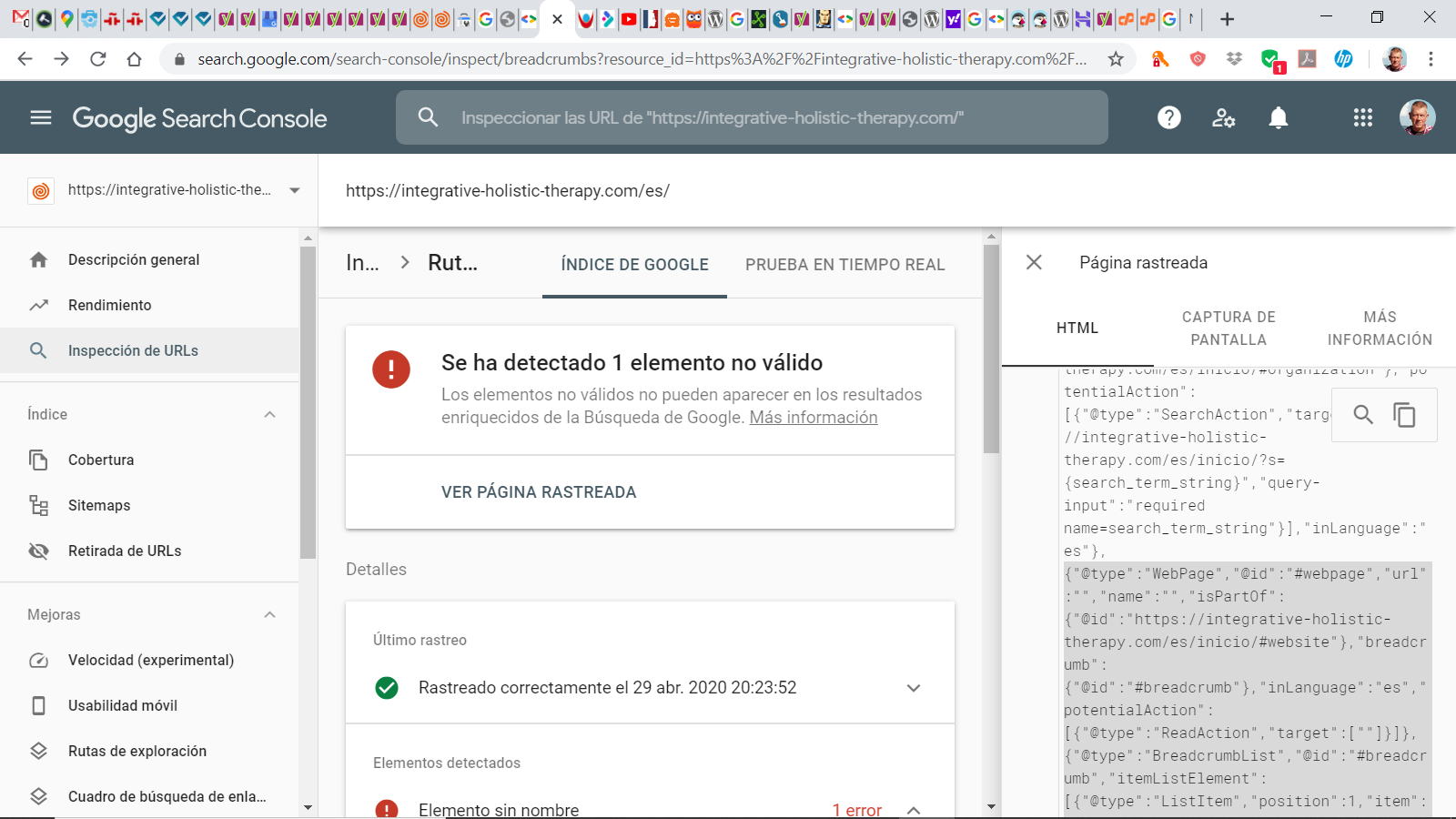Open Velocidad (experimental) report
1456x819 pixels.
(149, 660)
